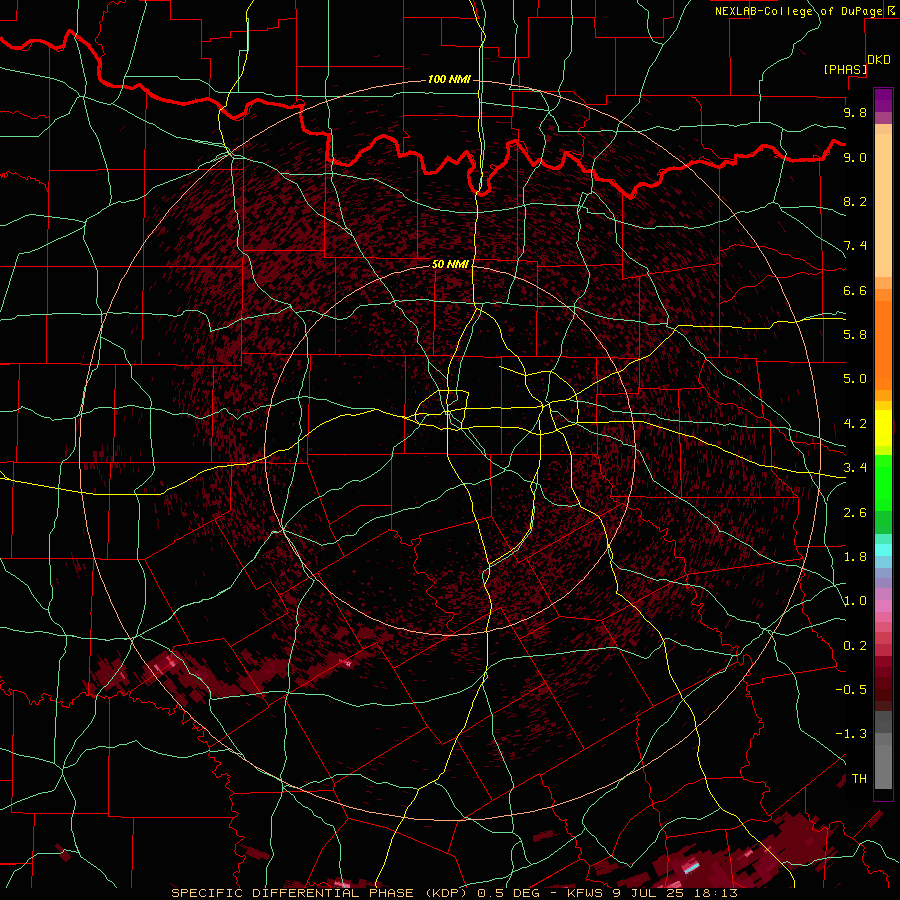Pick the bright green segment of the color bar
900x900 pixels.
point(883,482)
